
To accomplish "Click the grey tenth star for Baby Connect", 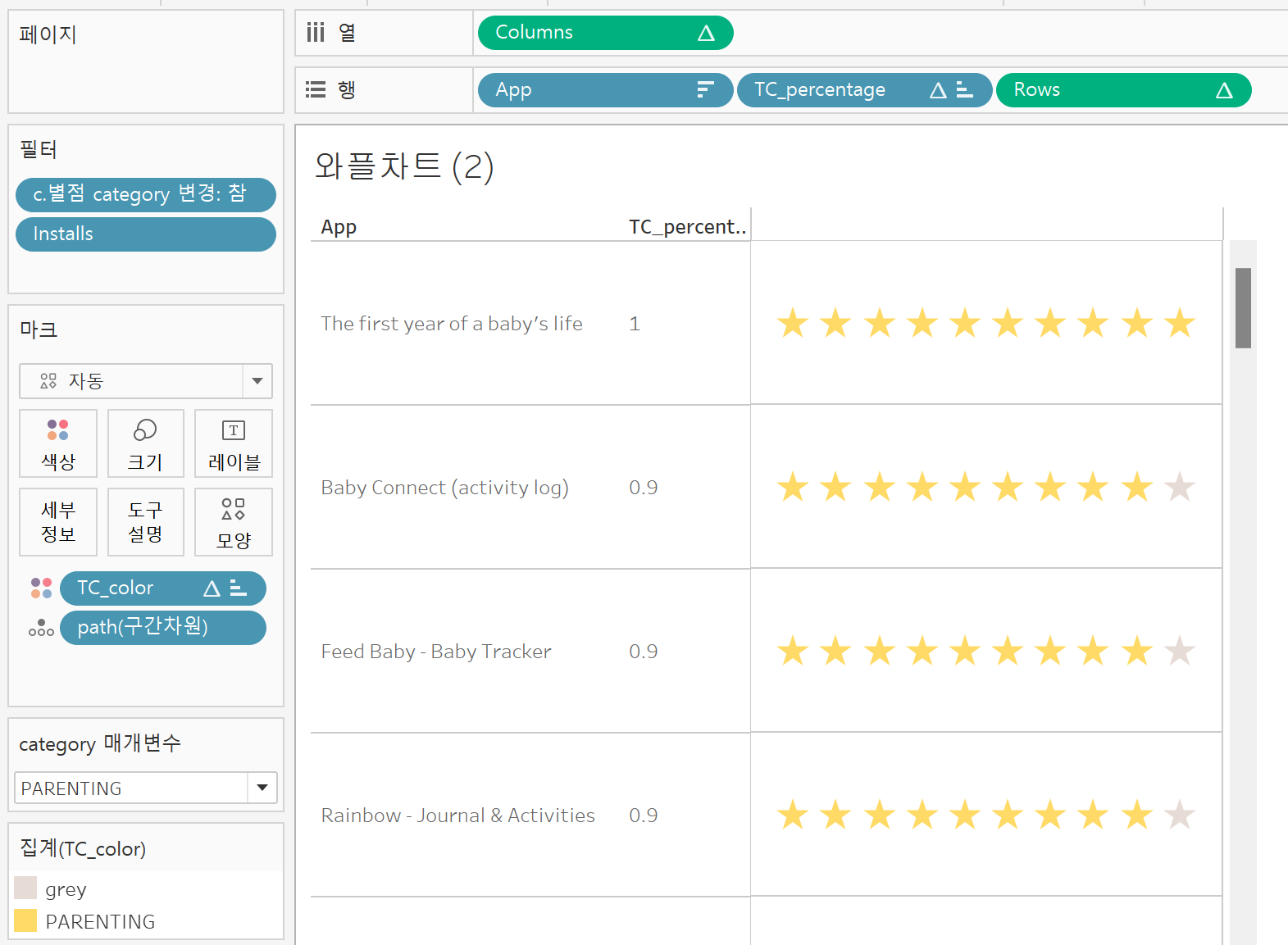I will 1180,487.
